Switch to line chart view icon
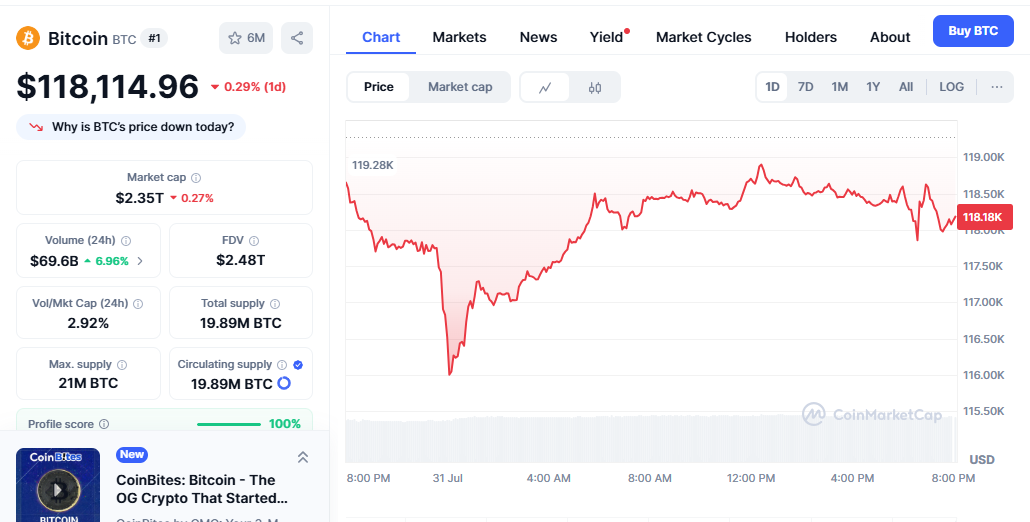This screenshot has height=522, width=1030. coord(545,87)
